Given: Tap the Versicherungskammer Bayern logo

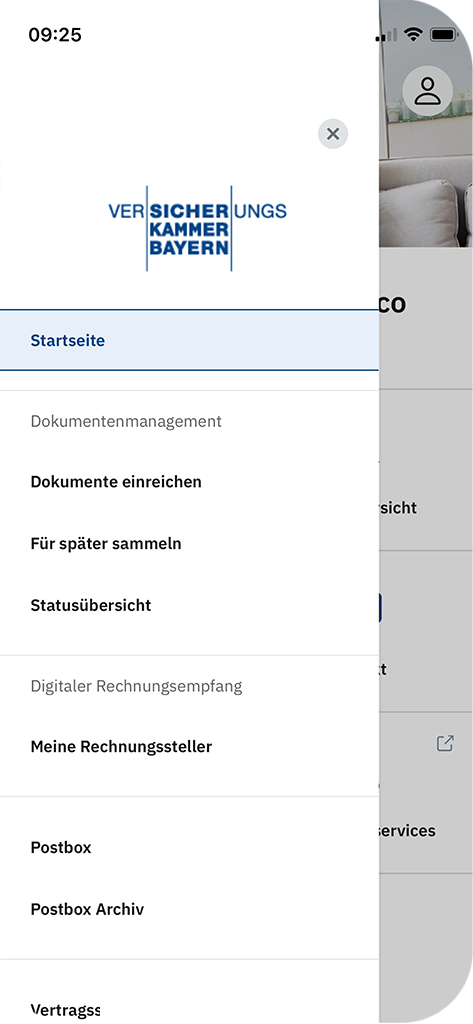Looking at the screenshot, I should click(197, 228).
